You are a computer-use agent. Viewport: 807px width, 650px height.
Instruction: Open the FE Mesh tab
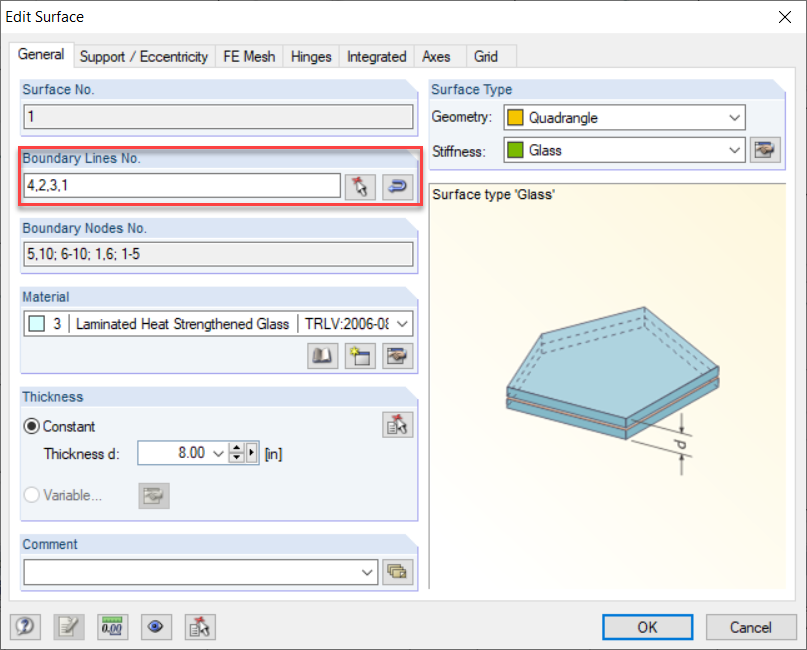249,57
